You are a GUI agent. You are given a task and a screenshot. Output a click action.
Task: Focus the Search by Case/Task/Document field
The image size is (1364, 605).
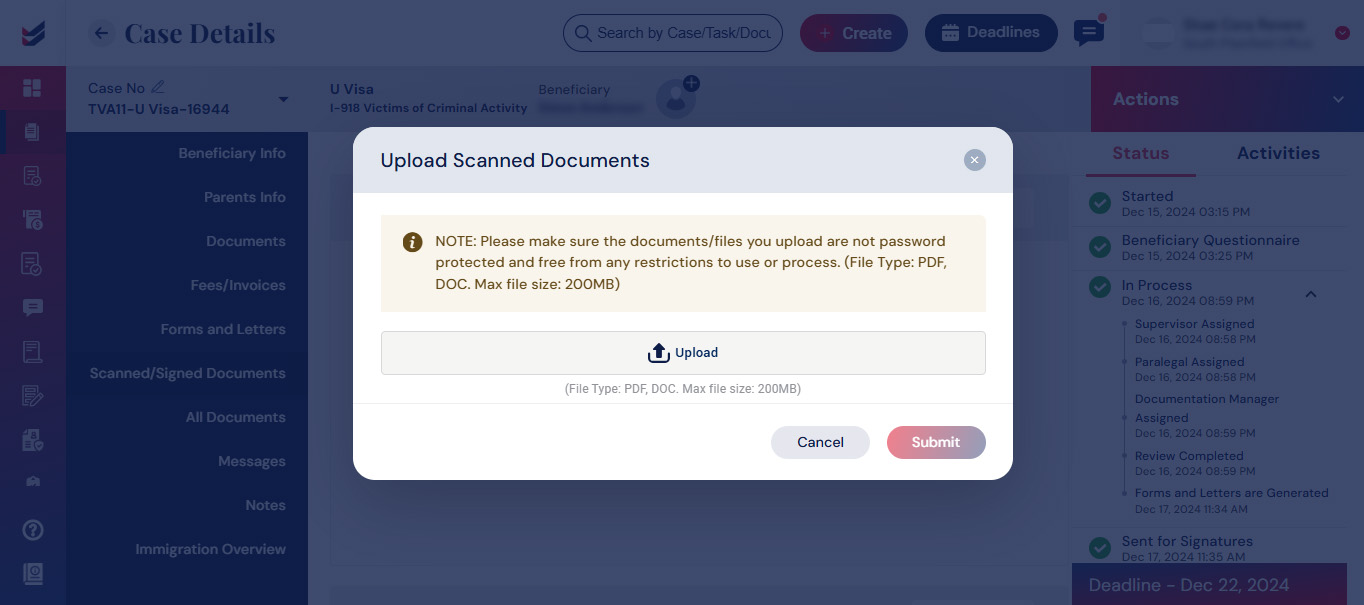point(673,33)
